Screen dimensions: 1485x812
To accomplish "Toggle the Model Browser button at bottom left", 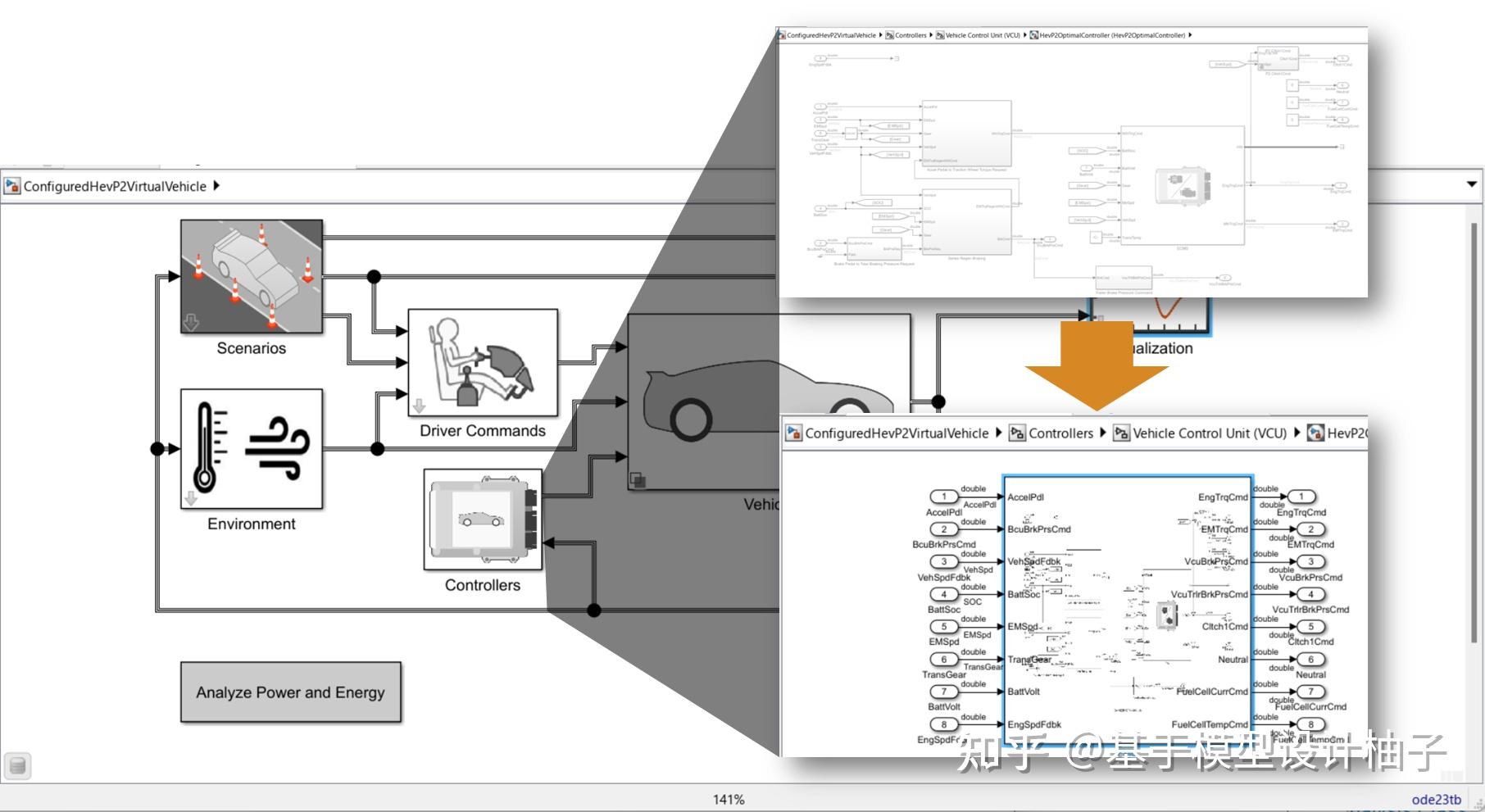I will (x=18, y=766).
